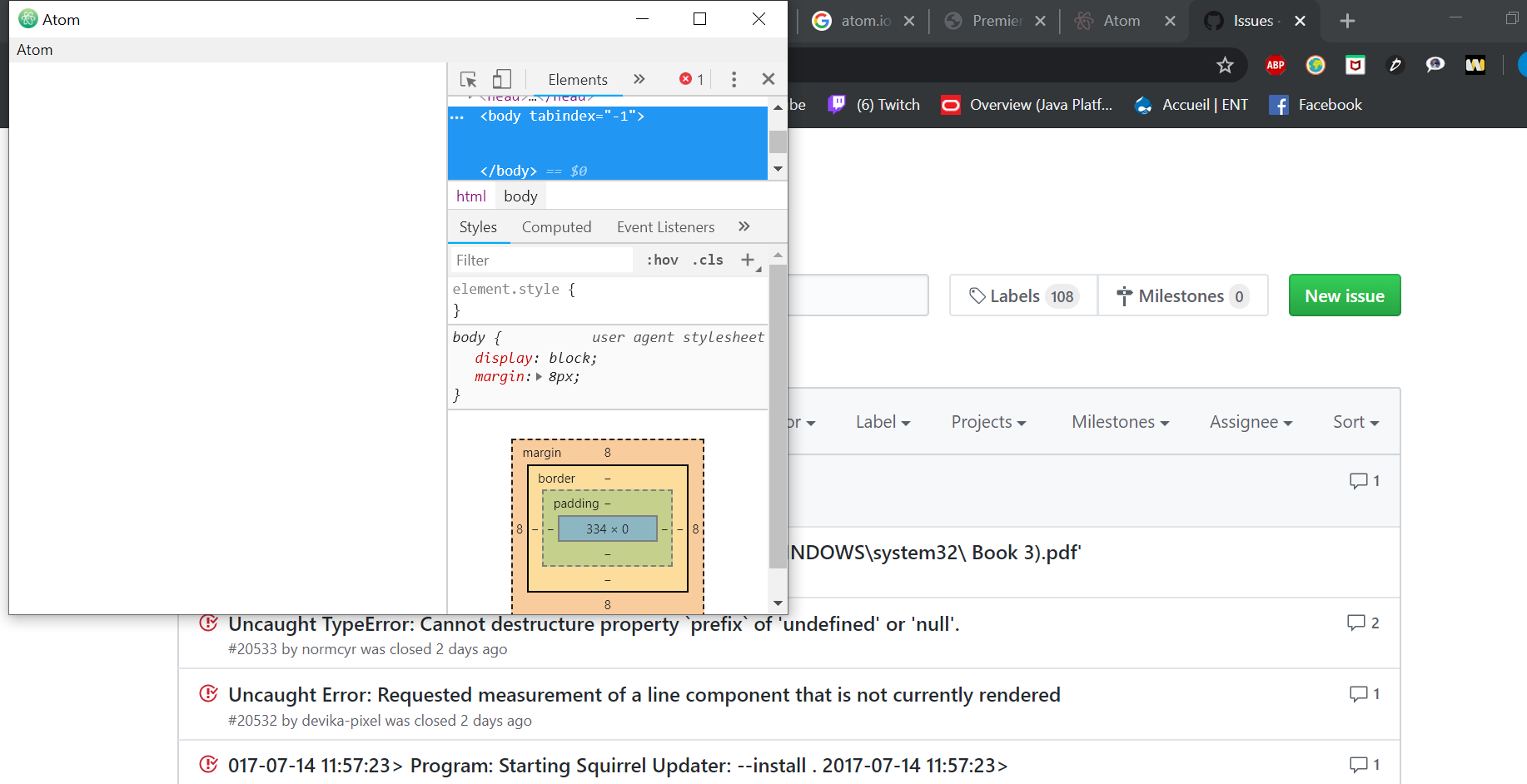Screen dimensions: 1527x784
Task: Open the Twitch bookmark
Action: 874,105
